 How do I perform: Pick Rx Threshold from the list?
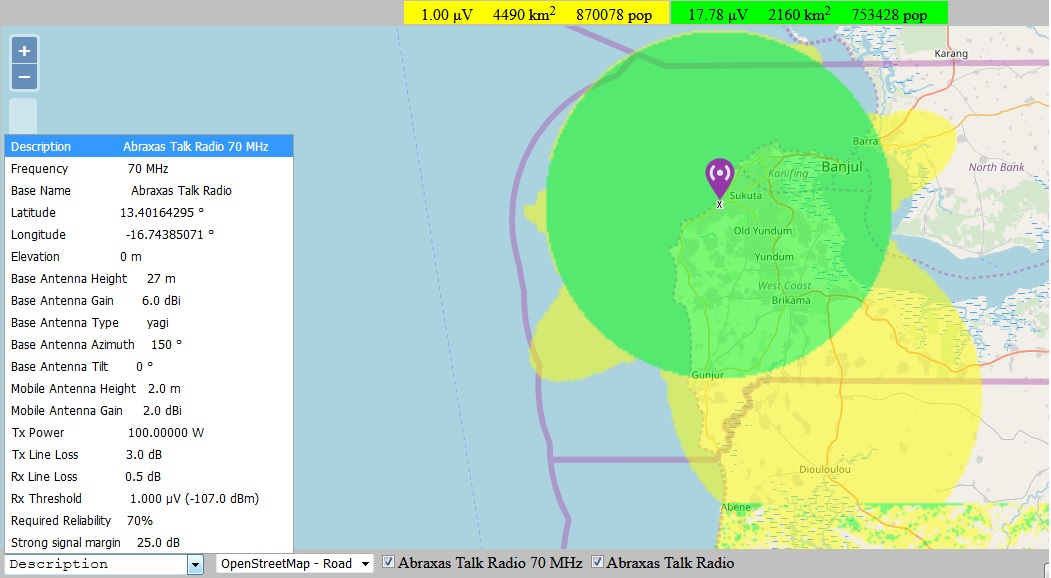[148, 499]
